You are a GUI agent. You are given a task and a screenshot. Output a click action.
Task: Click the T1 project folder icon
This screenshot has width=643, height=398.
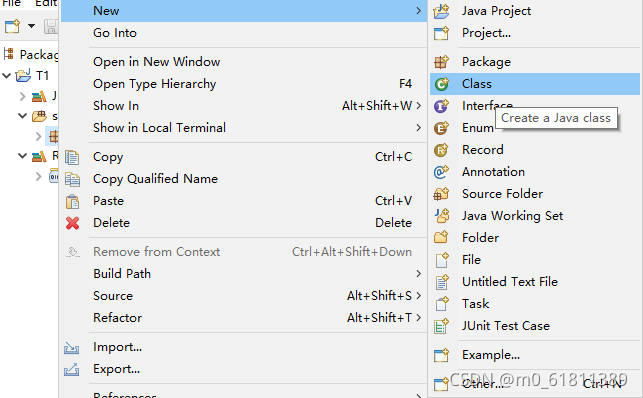coord(23,75)
